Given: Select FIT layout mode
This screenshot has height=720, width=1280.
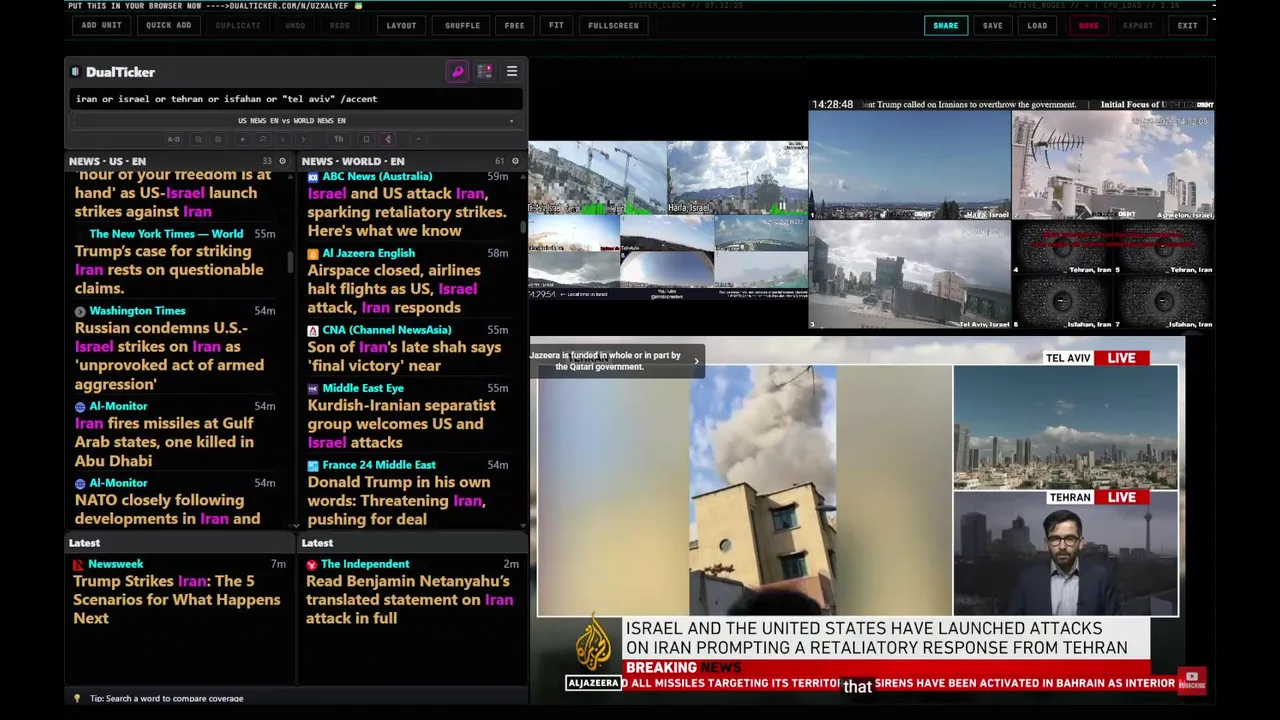Looking at the screenshot, I should pos(556,25).
